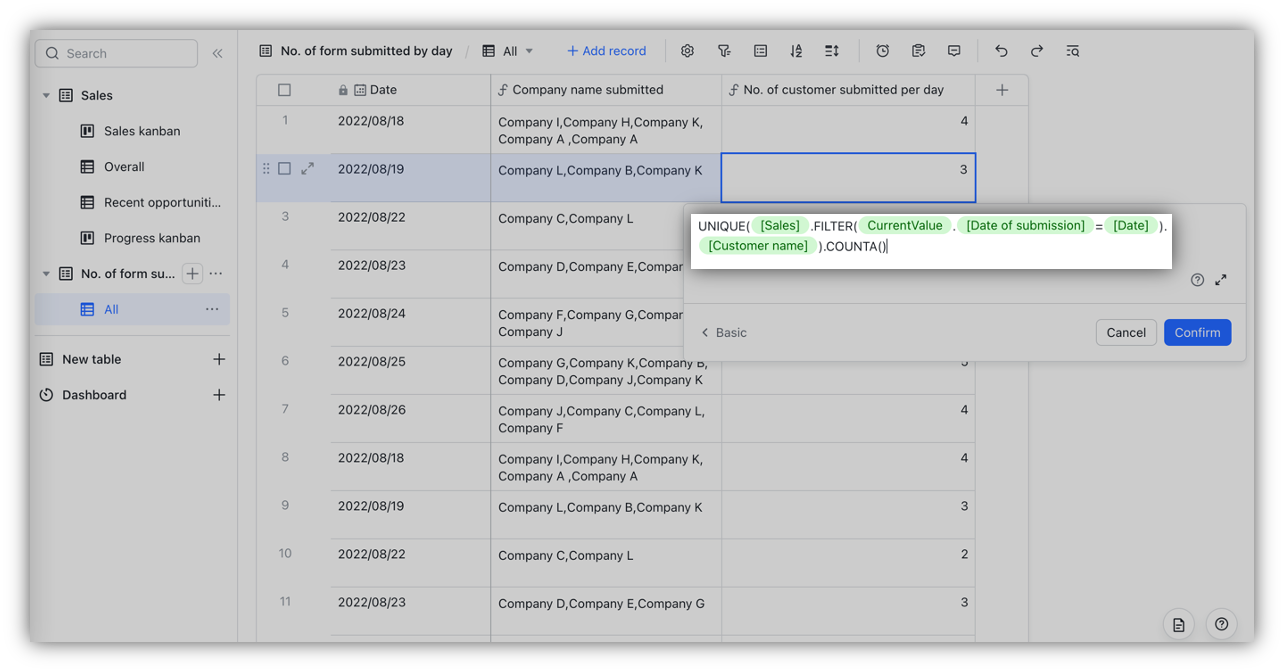The width and height of the screenshot is (1284, 672).
Task: Open more options for the All view
Action: pos(212,310)
